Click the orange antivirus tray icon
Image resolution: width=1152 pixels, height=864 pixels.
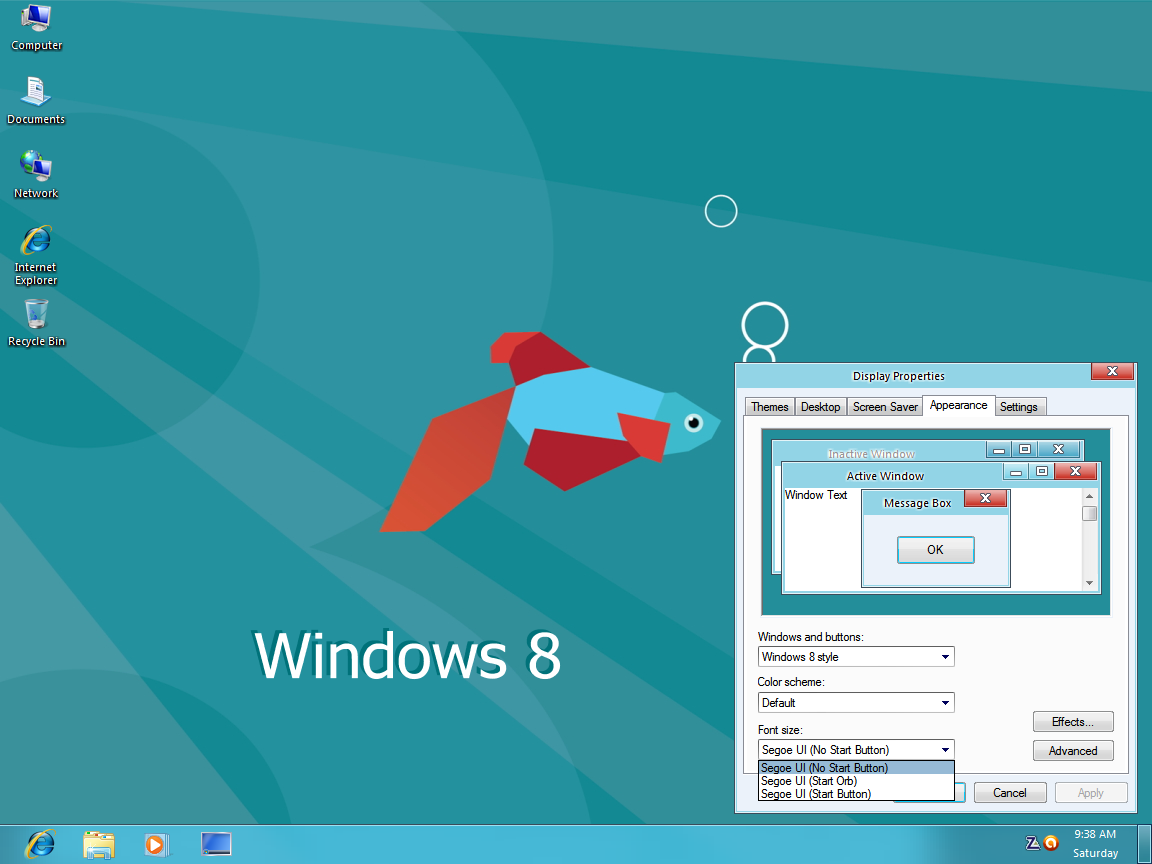(x=1049, y=844)
